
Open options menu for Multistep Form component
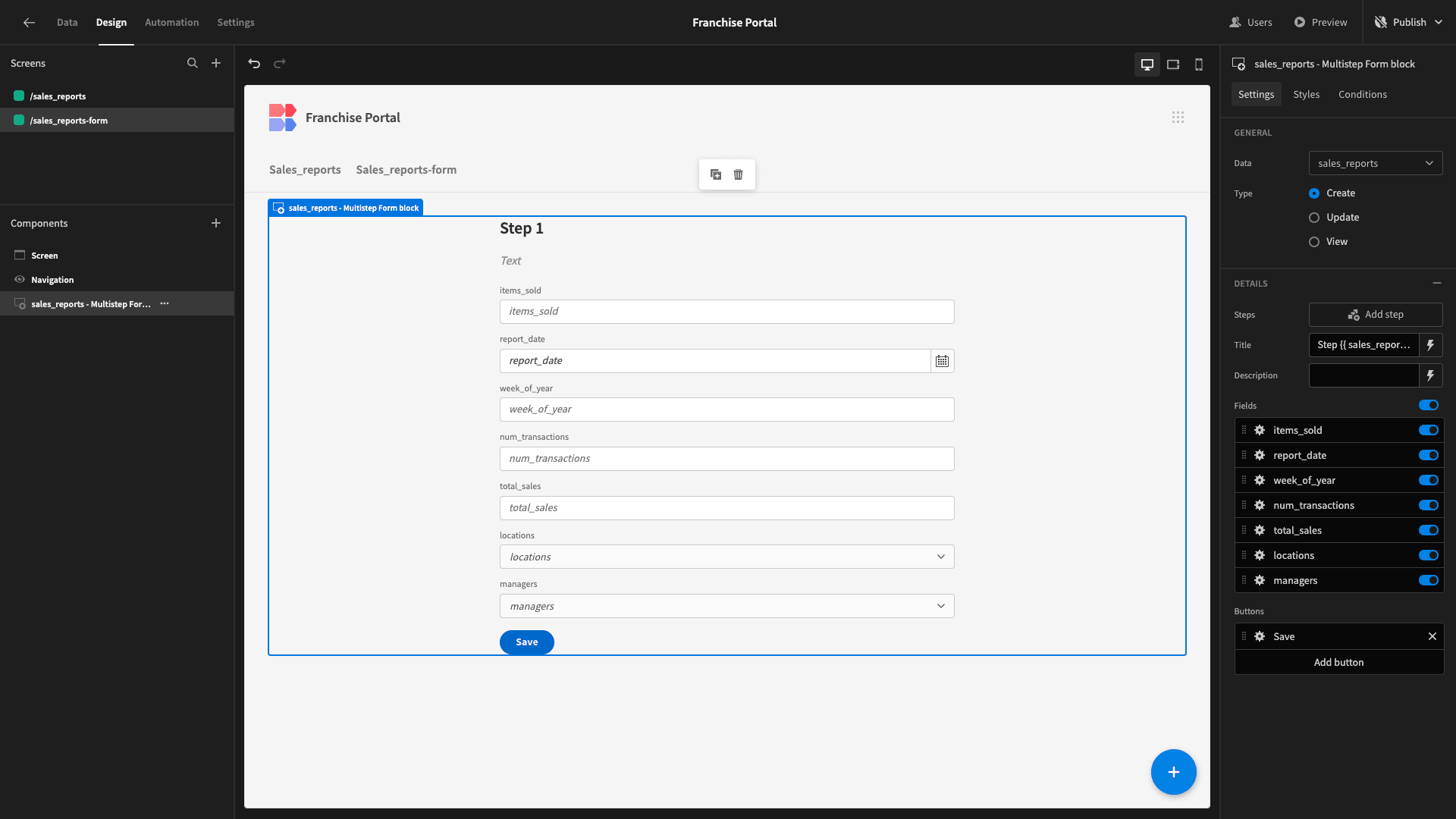[165, 304]
